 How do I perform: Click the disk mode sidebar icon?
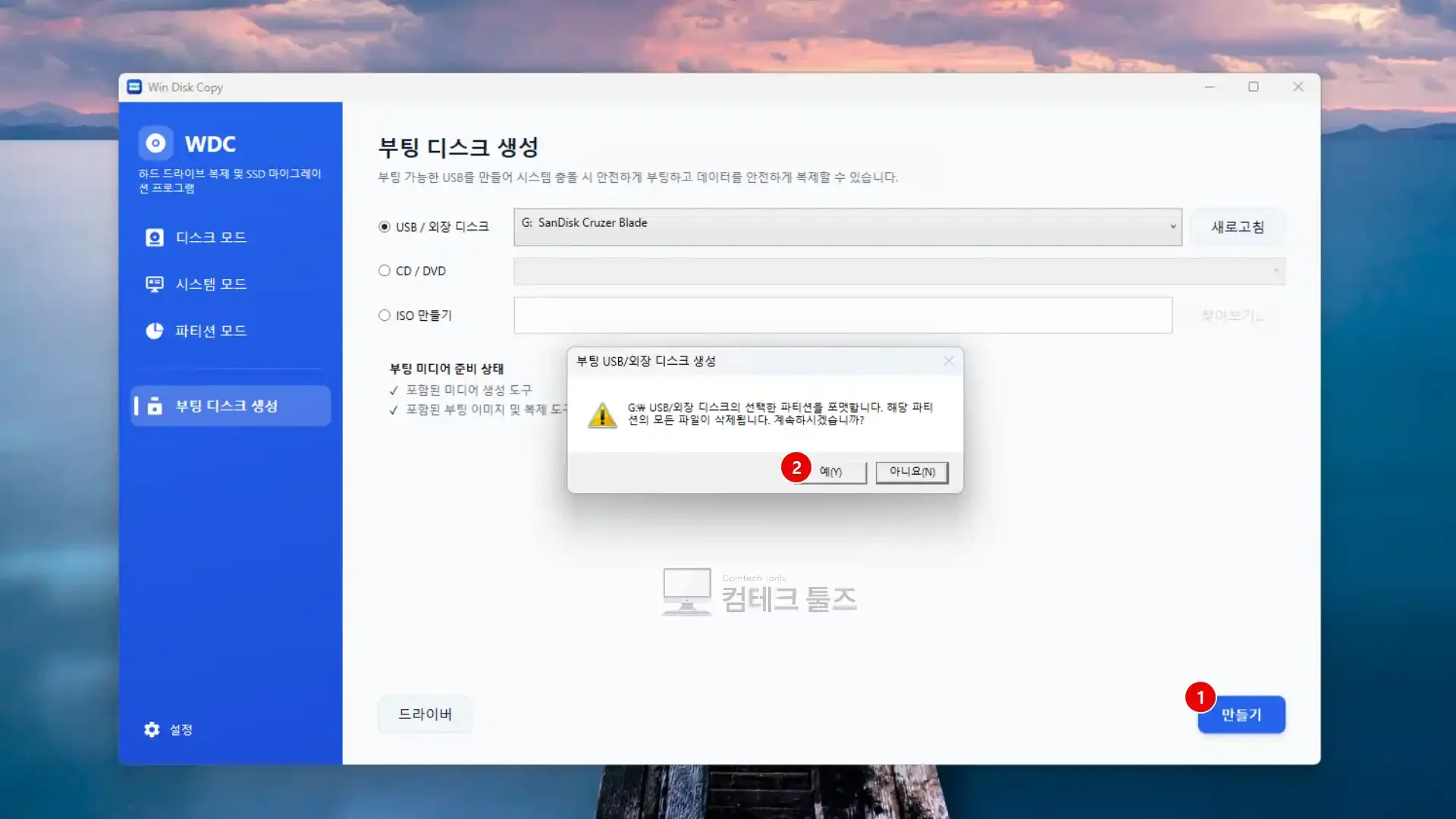pyautogui.click(x=155, y=237)
